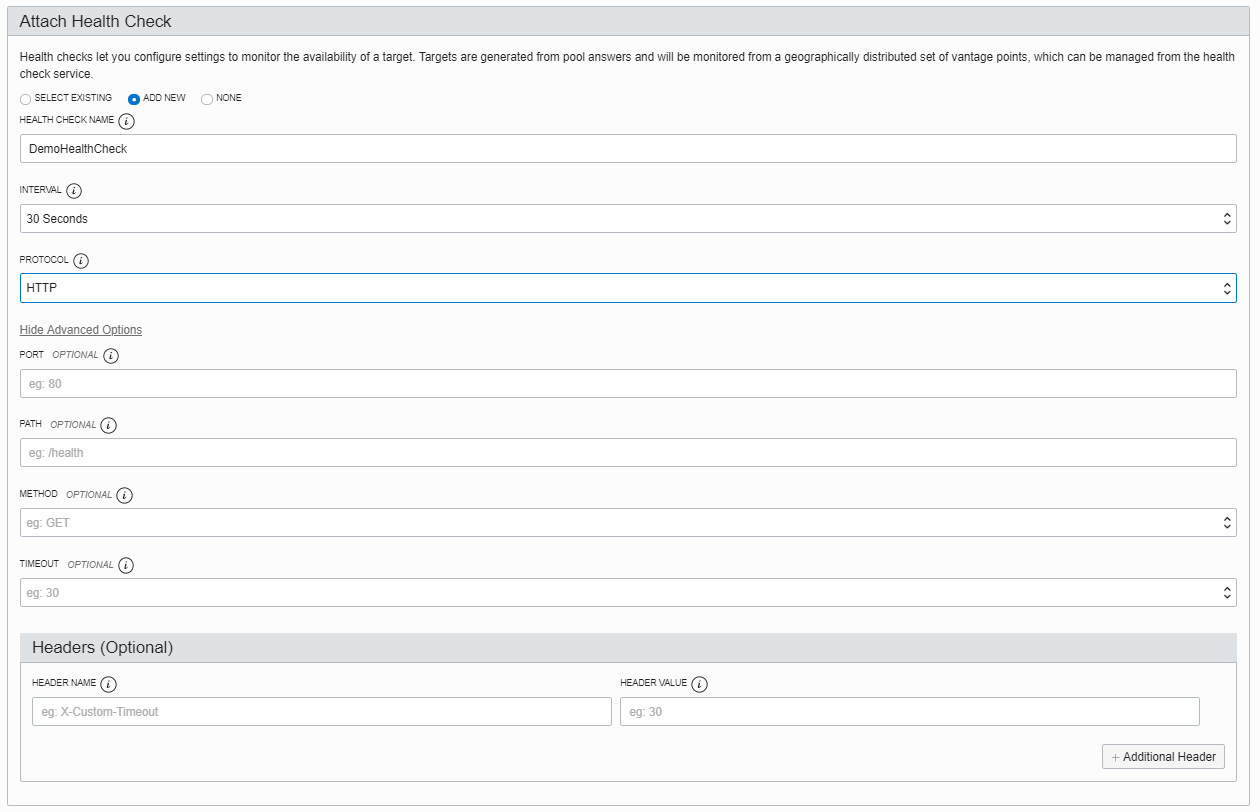Focus the Health Check Name field

[628, 148]
